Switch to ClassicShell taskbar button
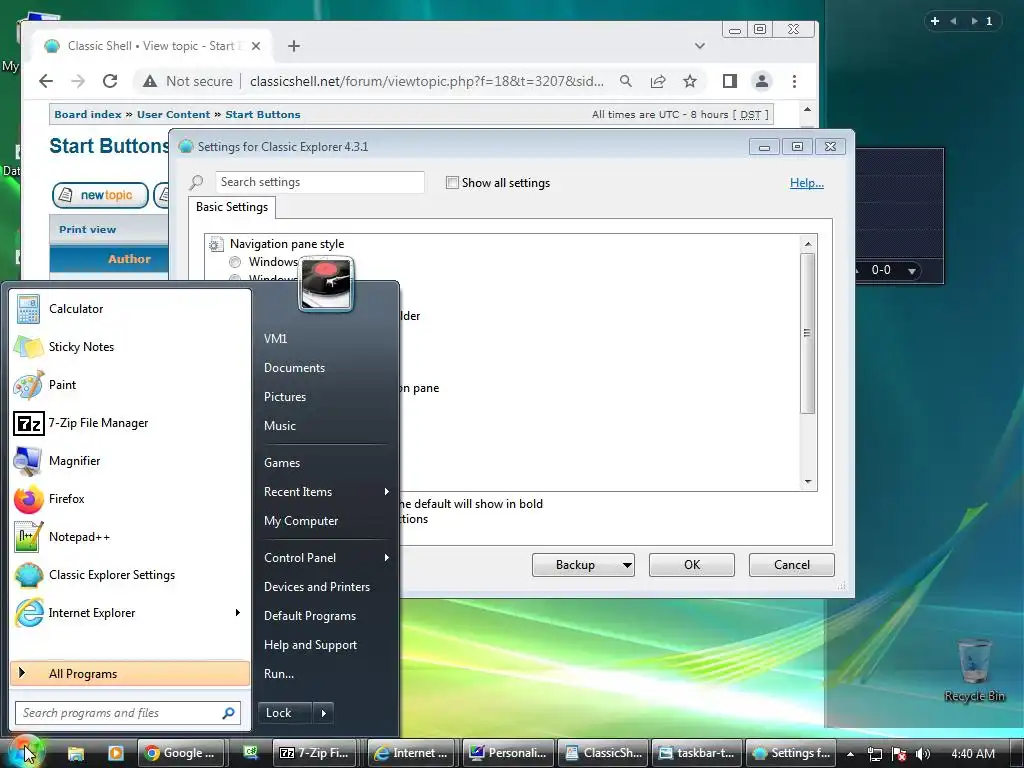The height and width of the screenshot is (768, 1024). 603,753
